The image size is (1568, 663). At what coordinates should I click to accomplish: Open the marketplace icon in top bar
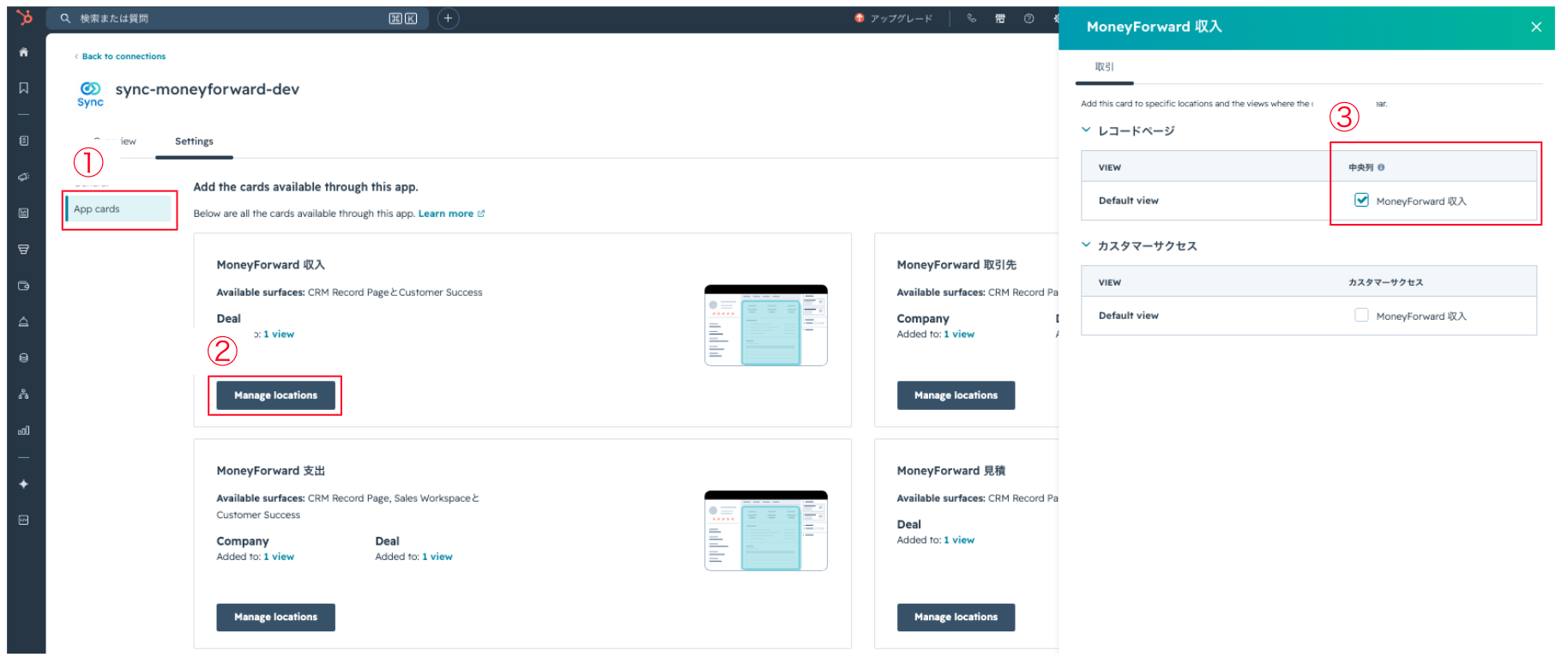point(1000,18)
